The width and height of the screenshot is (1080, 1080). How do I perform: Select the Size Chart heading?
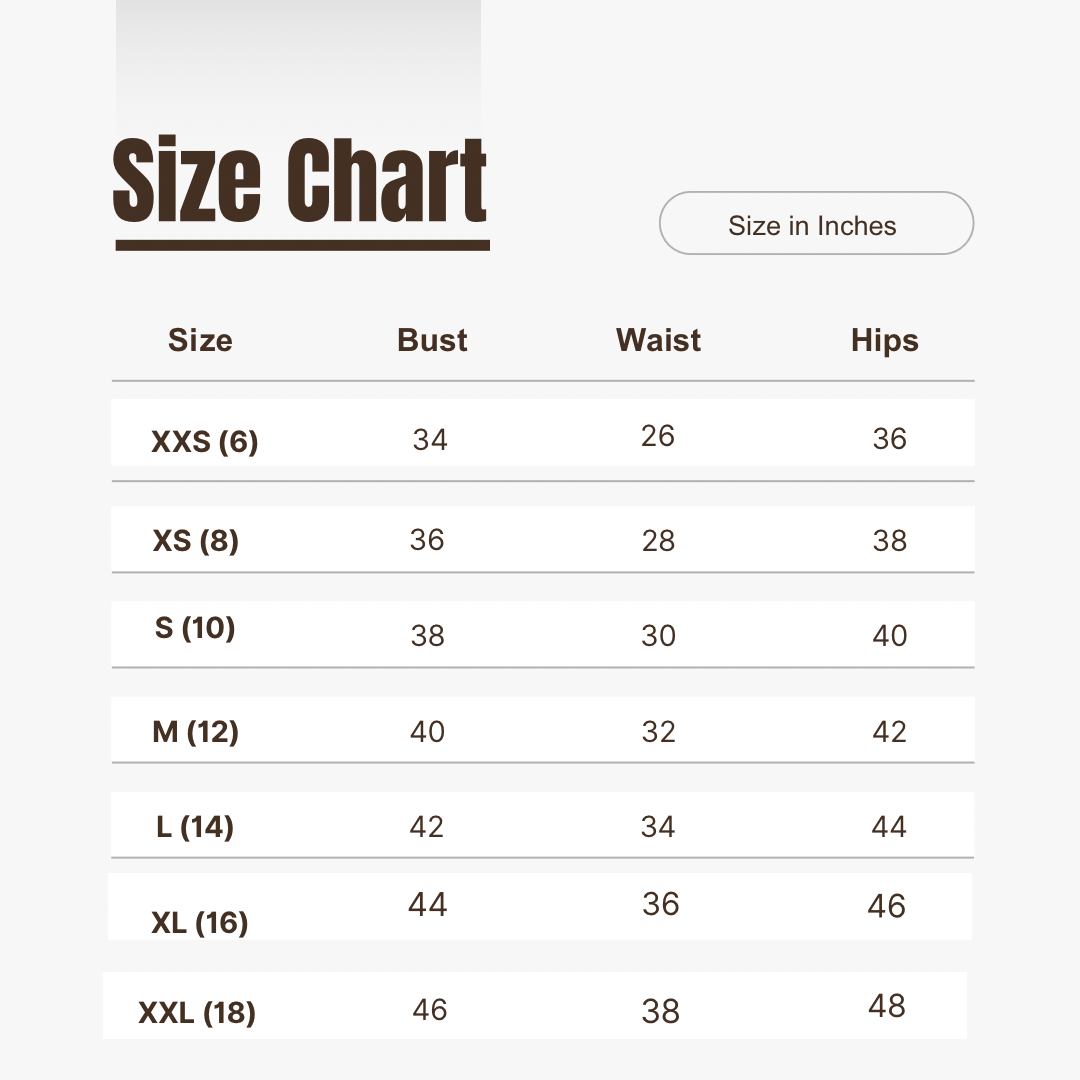(x=300, y=180)
